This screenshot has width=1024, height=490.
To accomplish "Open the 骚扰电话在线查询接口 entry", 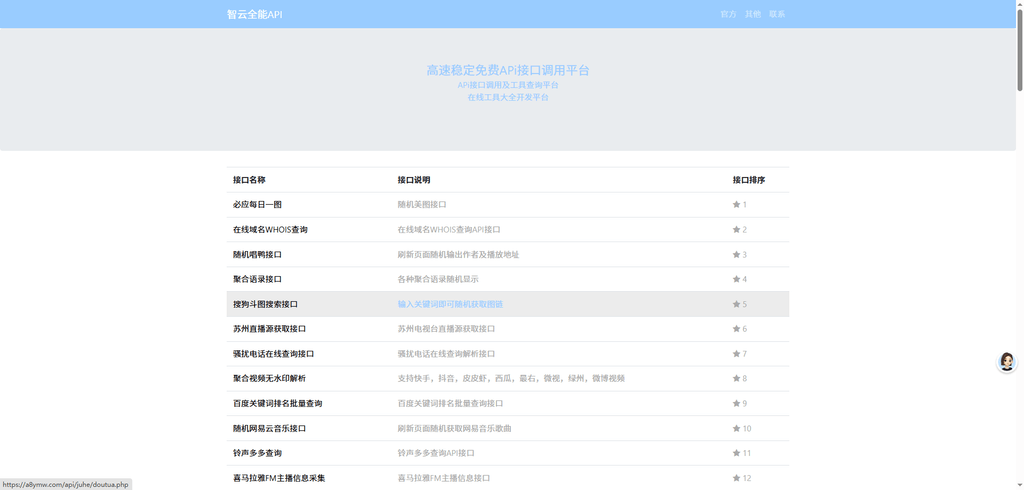I will click(274, 353).
